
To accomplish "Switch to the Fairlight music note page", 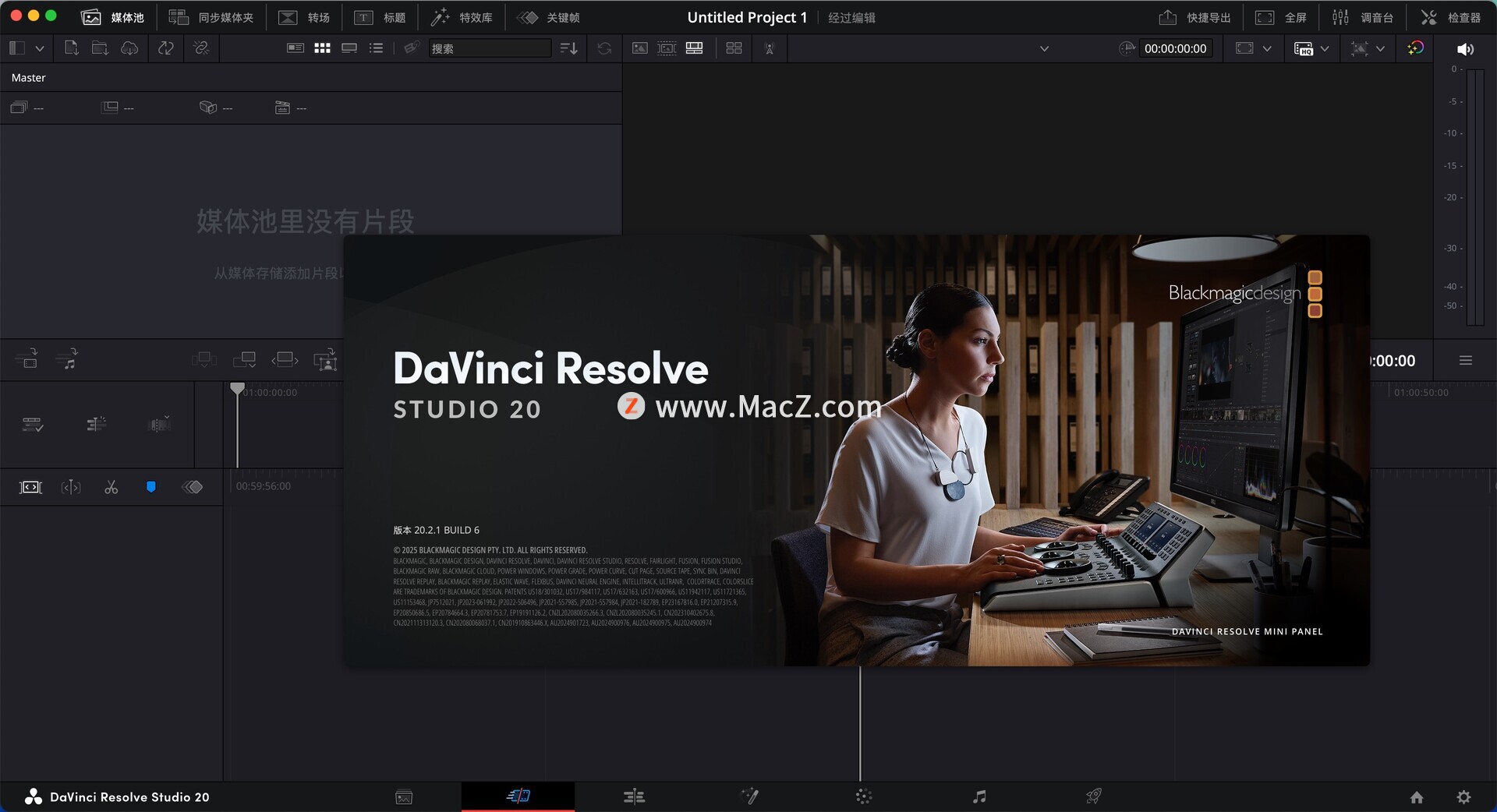I will (979, 796).
